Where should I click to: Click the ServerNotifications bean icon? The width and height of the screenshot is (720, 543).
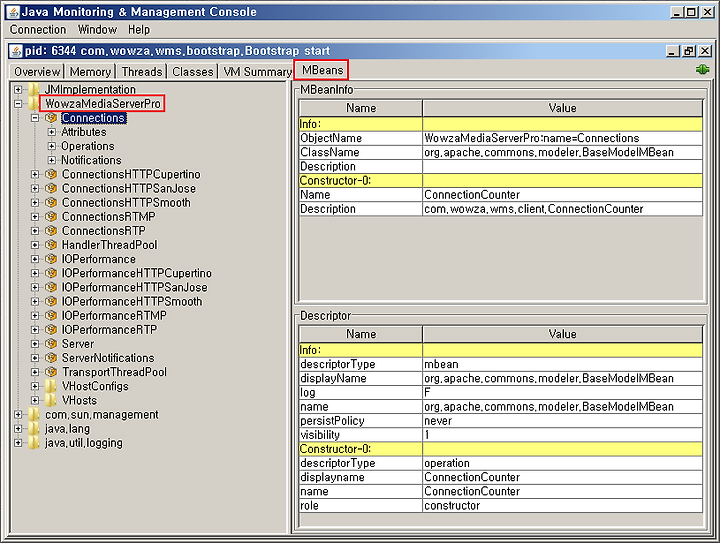tap(51, 358)
